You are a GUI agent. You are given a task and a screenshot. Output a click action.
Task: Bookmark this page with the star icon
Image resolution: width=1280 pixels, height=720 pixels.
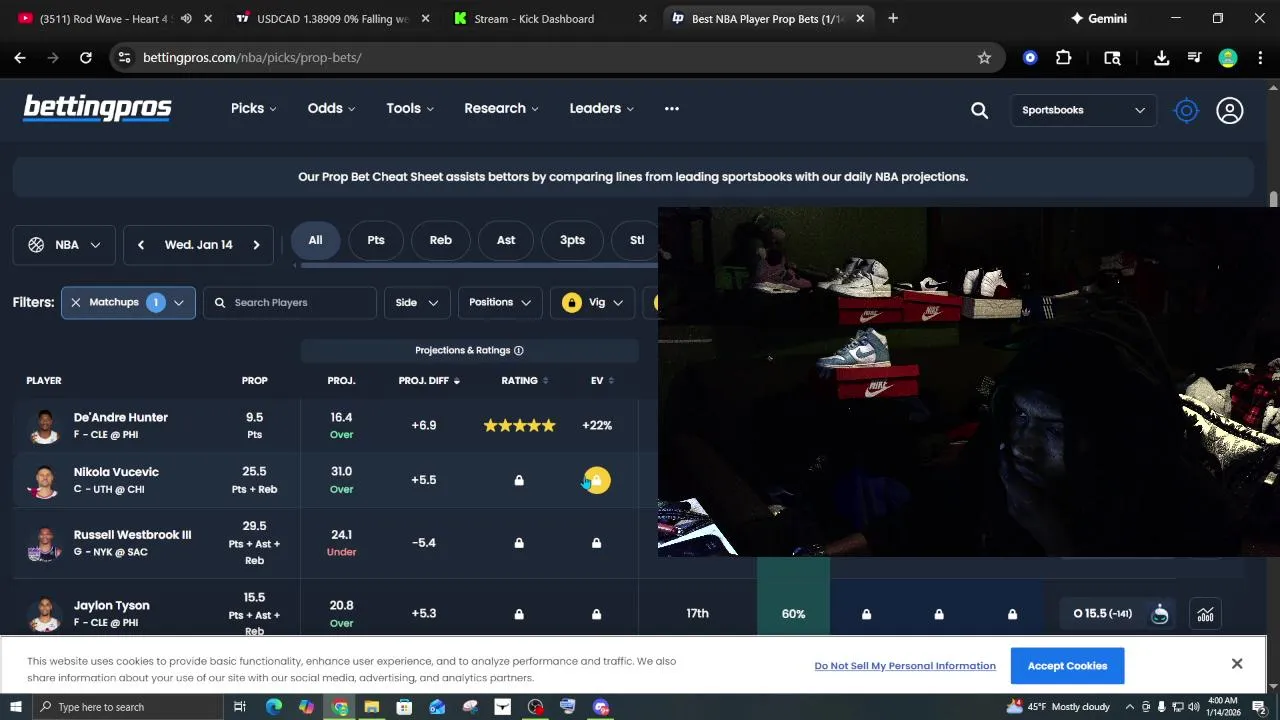(x=984, y=58)
